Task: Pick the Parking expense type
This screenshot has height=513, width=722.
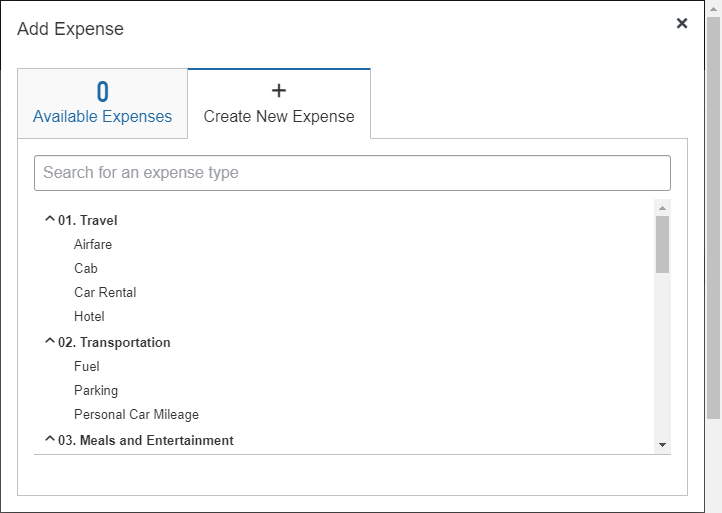Action: tap(96, 390)
